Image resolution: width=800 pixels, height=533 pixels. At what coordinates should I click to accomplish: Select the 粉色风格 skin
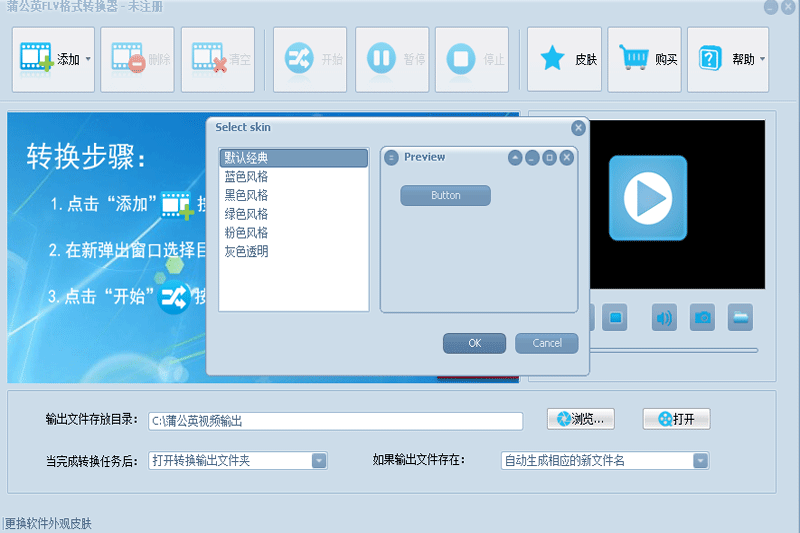294,233
